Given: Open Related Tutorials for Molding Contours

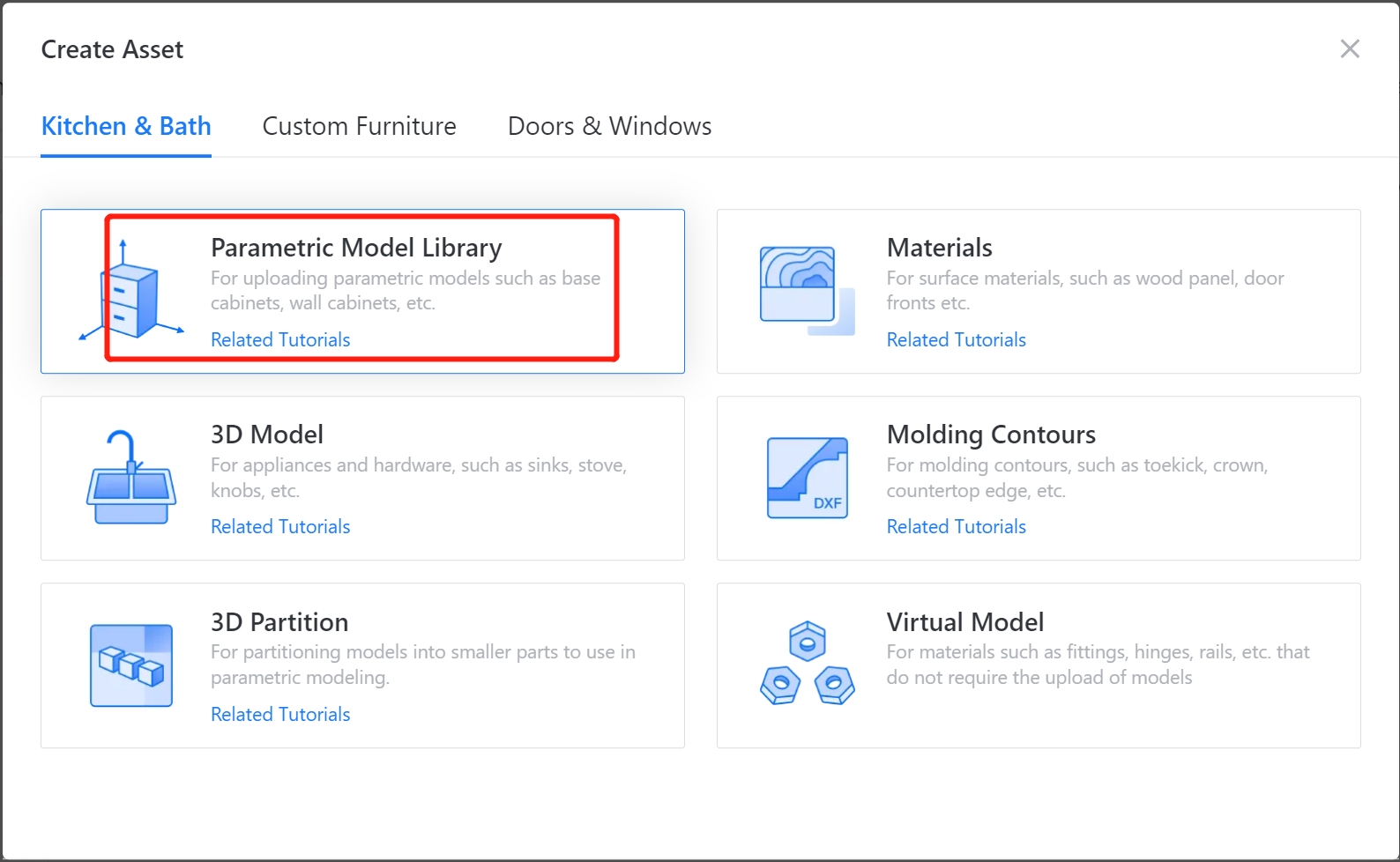Looking at the screenshot, I should point(956,527).
